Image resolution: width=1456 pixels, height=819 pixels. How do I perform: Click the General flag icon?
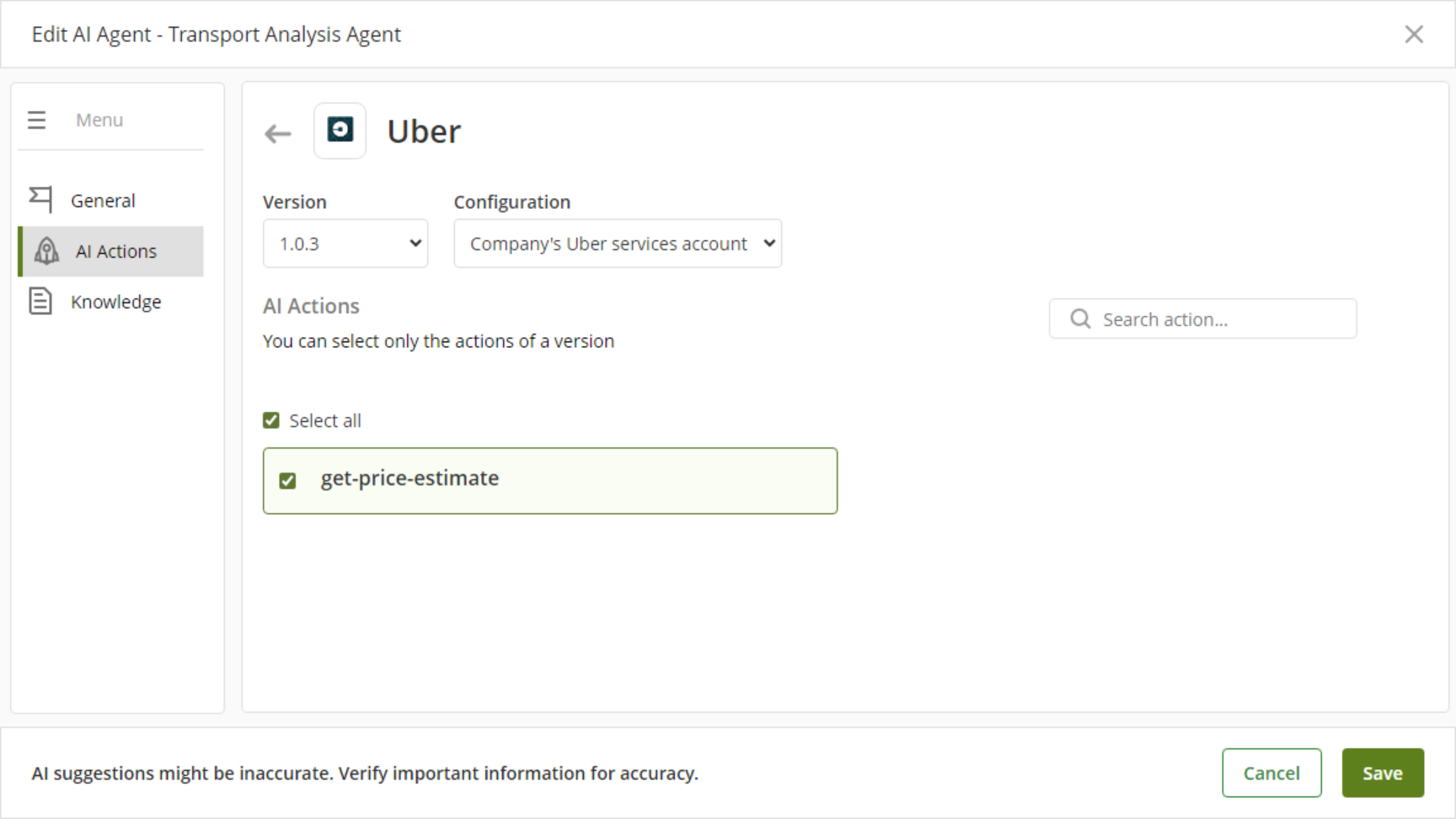coord(40,200)
